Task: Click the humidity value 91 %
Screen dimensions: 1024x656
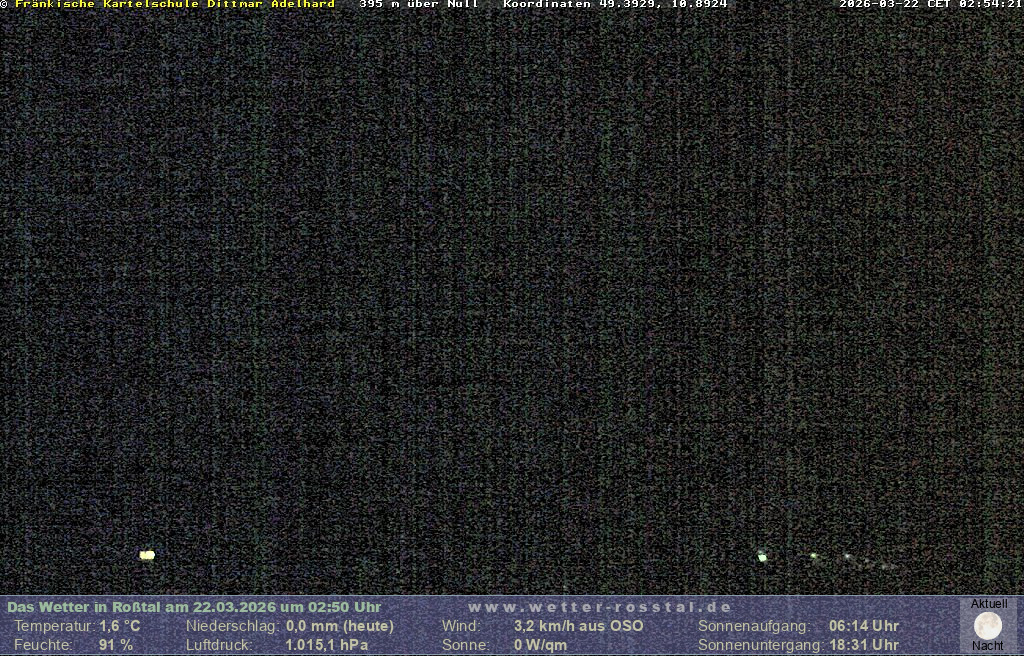Action: click(116, 645)
